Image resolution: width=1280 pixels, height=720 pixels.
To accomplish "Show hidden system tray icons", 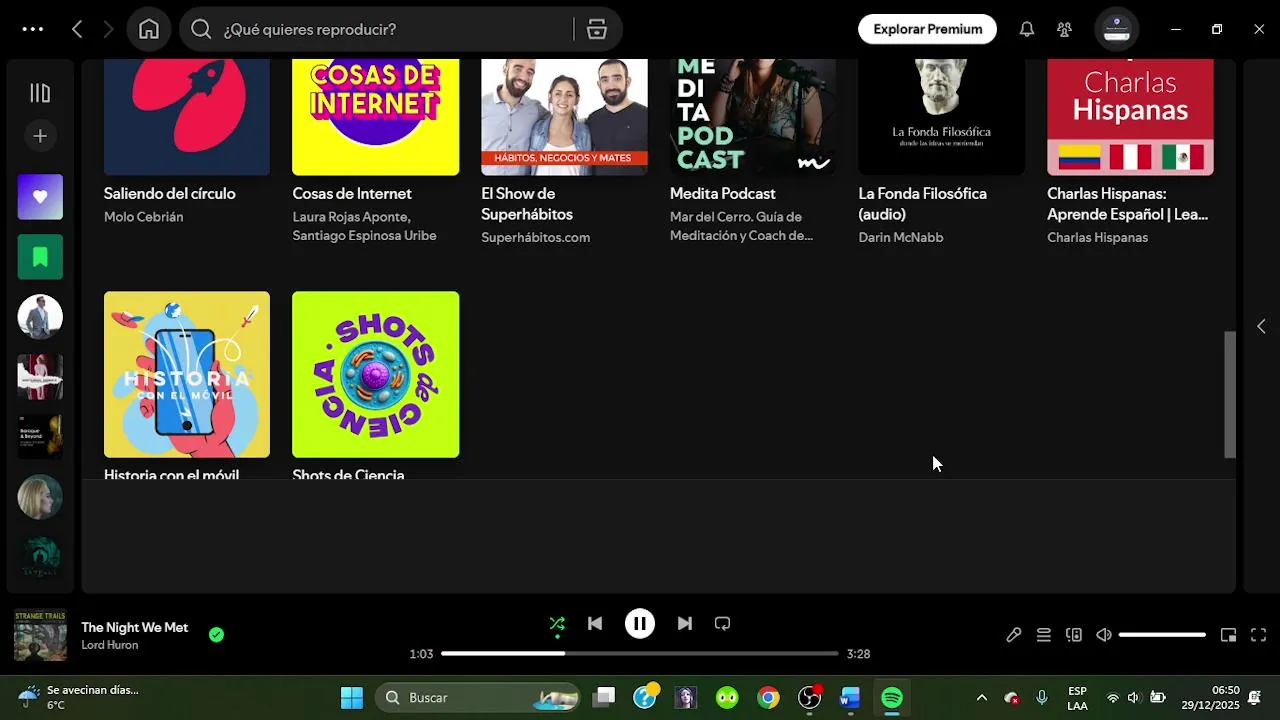I will 981,698.
